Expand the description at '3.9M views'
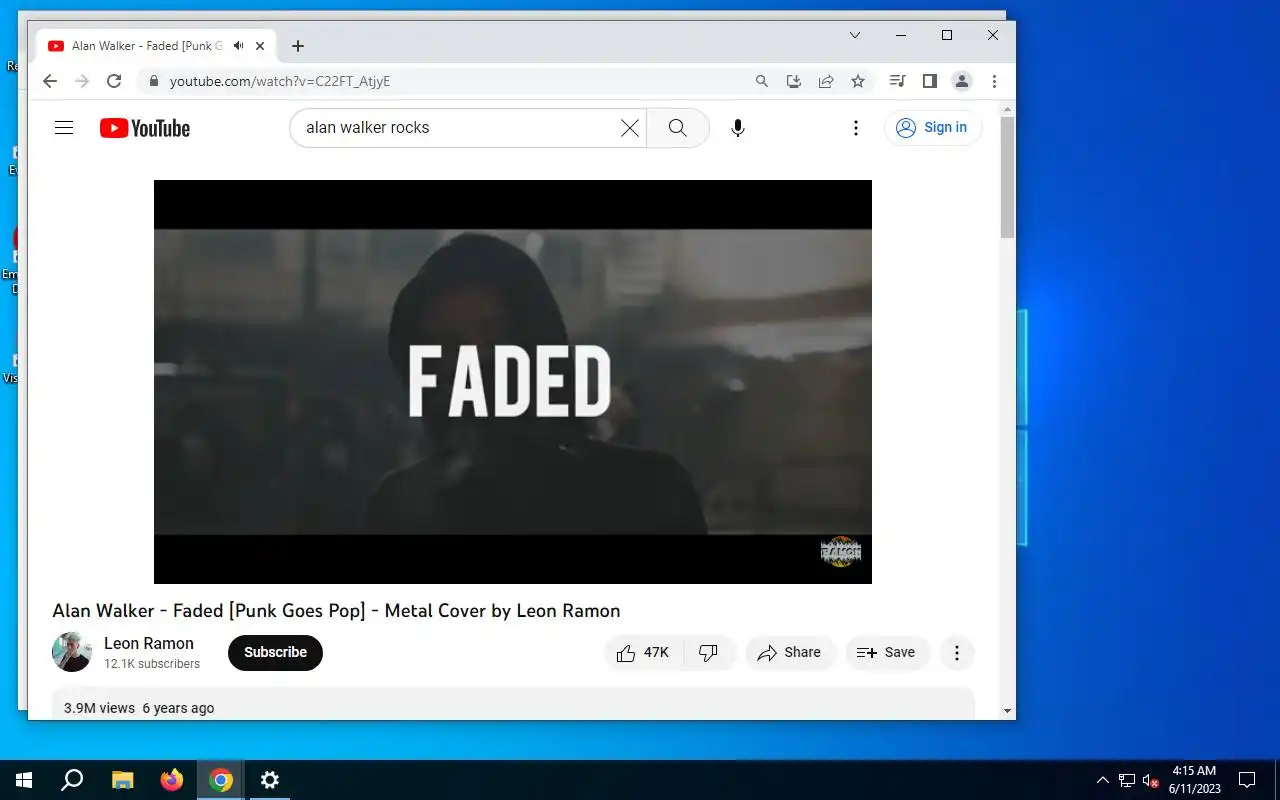1280x800 pixels. point(513,704)
